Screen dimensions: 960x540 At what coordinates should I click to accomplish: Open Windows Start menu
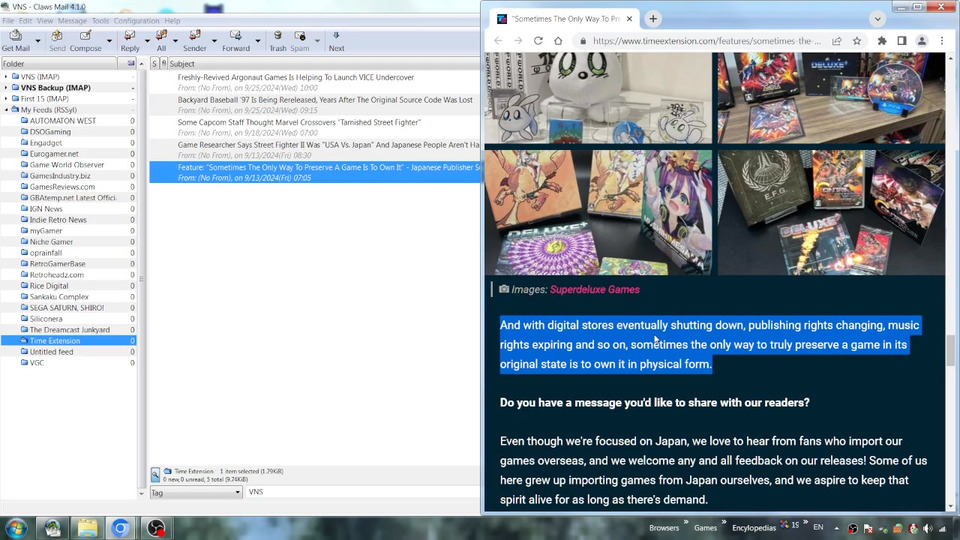pos(17,528)
